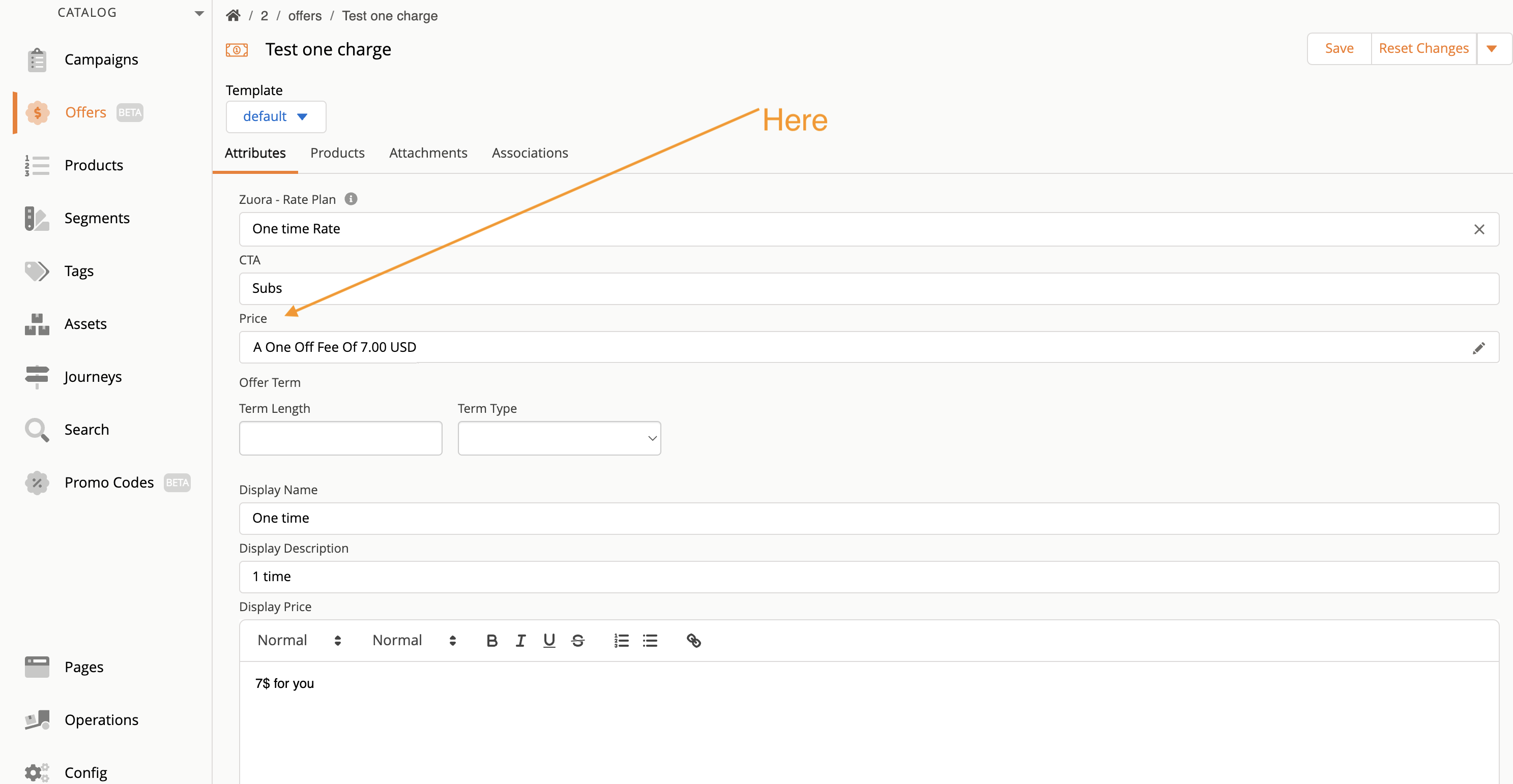Apply bold formatting in Display Price editor
This screenshot has width=1513, height=784.
click(491, 640)
